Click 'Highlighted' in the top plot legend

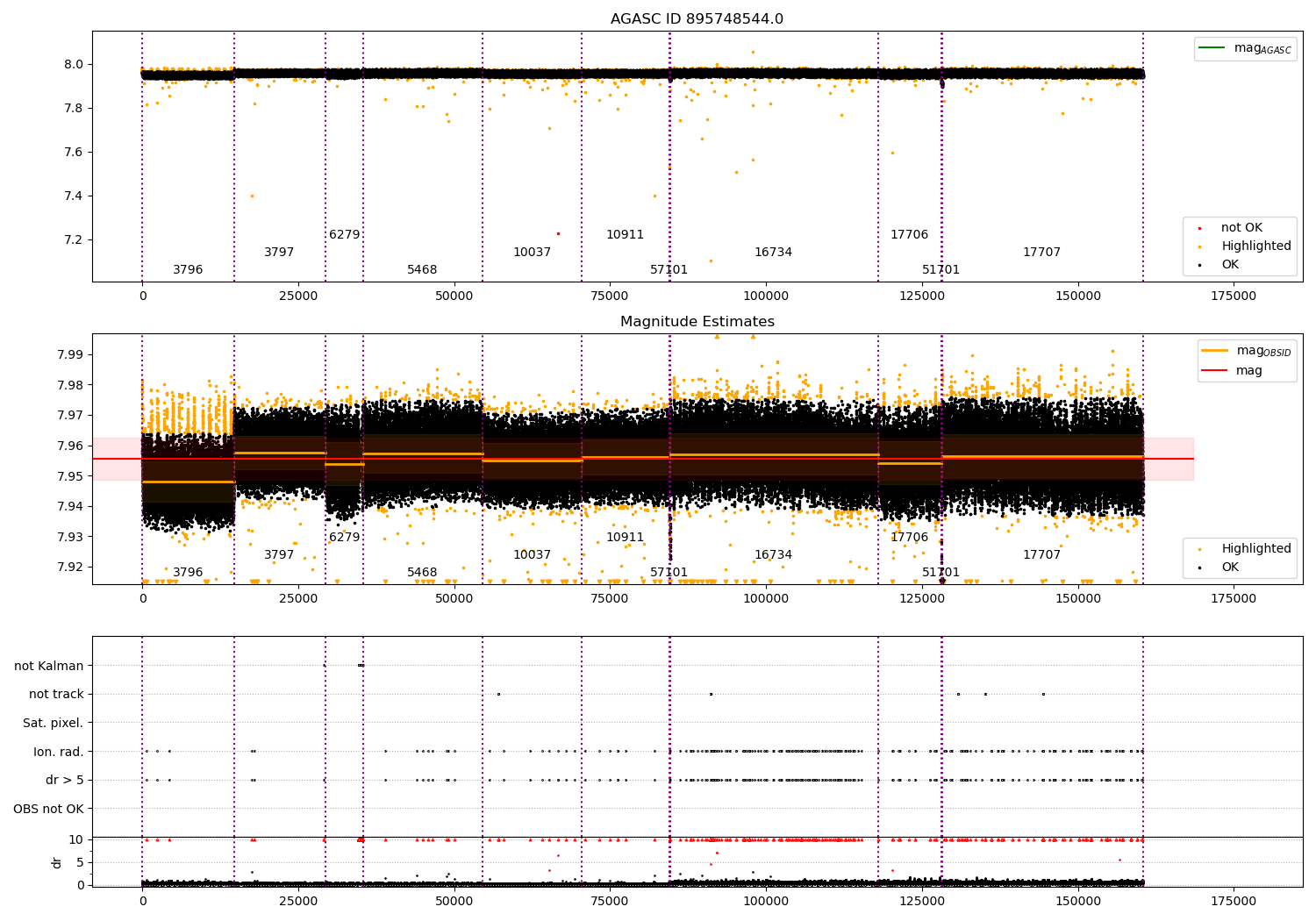(1245, 246)
